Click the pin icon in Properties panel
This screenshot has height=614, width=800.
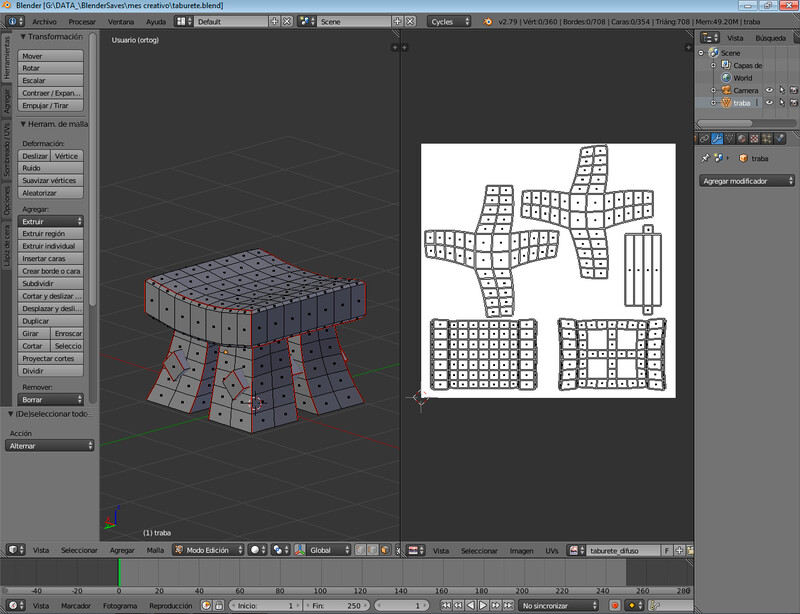(x=705, y=158)
